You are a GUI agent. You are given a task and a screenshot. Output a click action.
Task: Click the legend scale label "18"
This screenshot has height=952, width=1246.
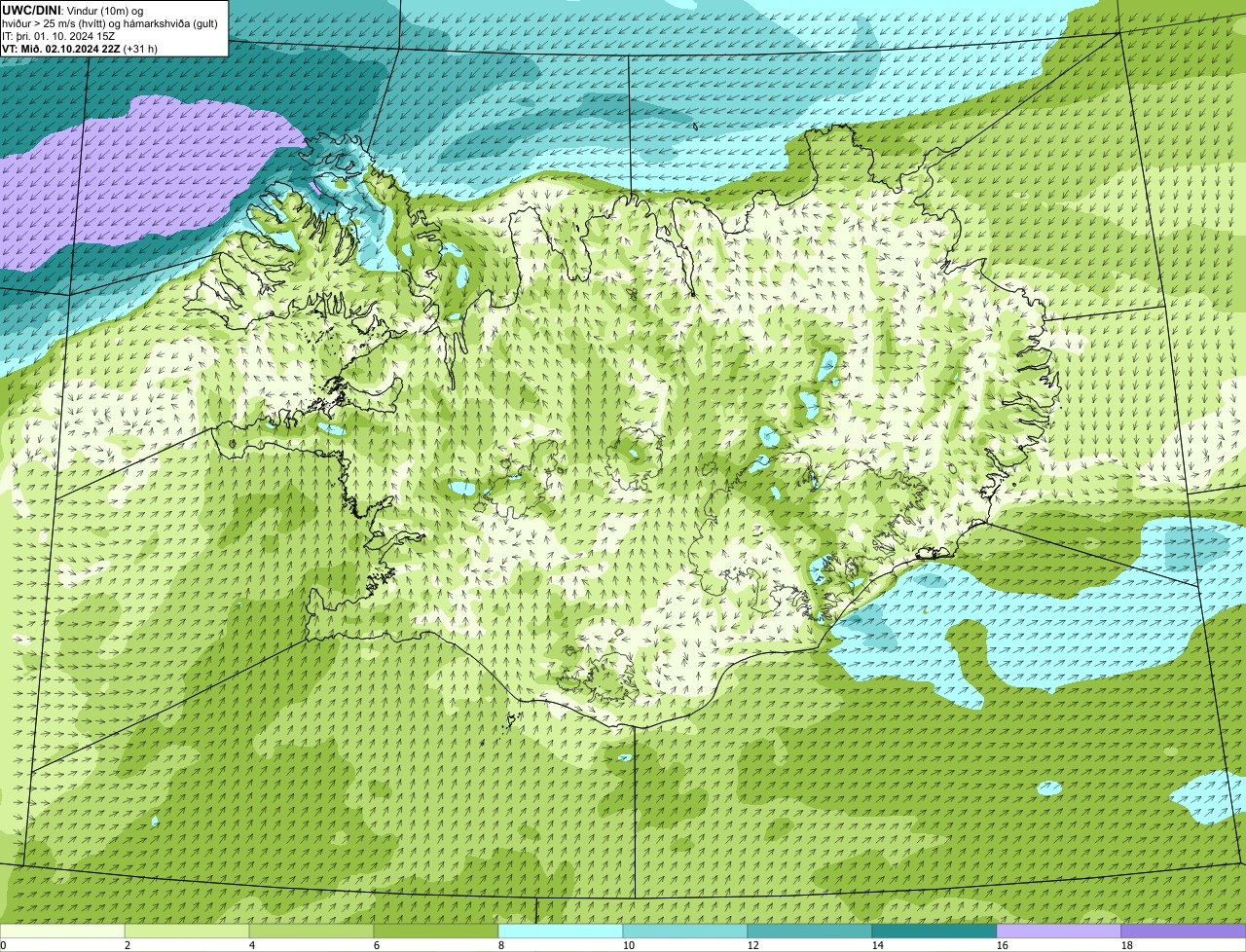coord(1127,945)
